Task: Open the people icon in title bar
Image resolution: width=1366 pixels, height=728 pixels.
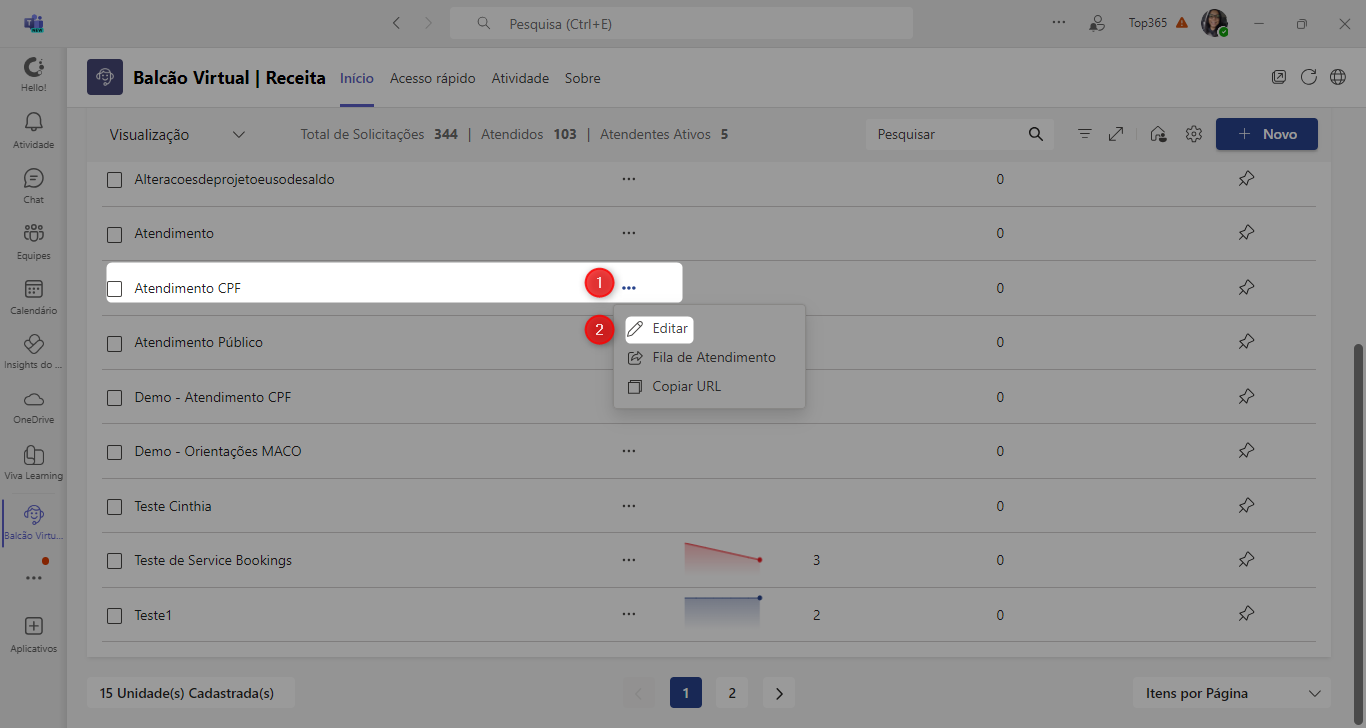Action: coord(1098,23)
